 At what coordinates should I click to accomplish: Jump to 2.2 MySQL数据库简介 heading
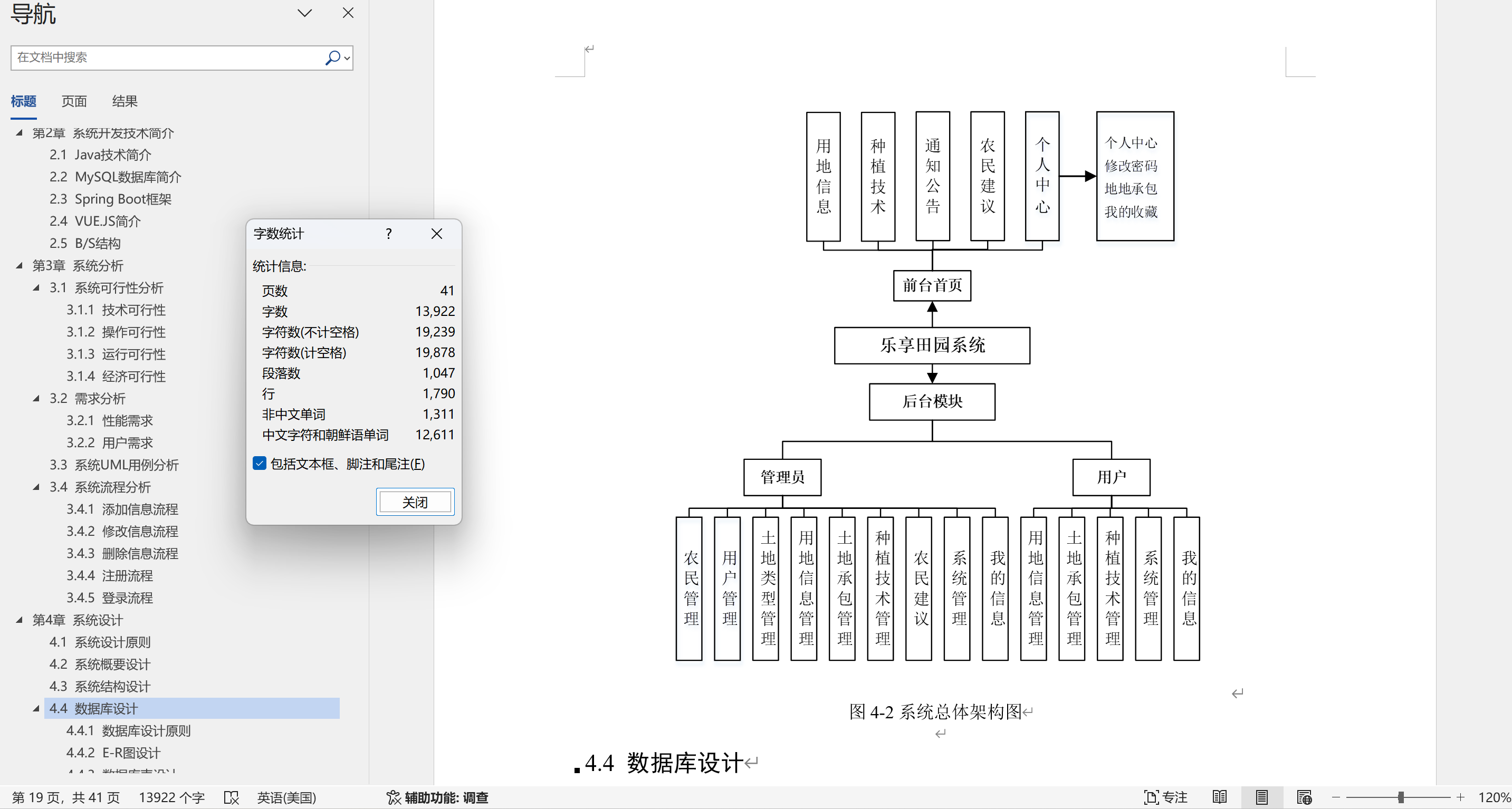[116, 177]
